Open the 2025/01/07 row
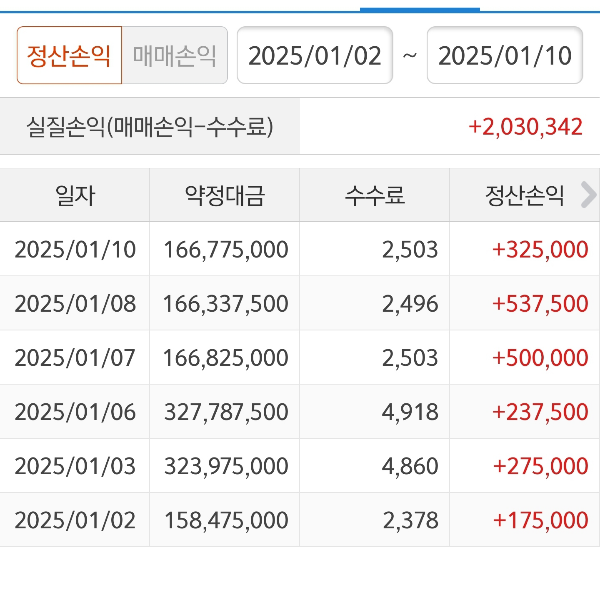600x600 pixels. (75, 357)
